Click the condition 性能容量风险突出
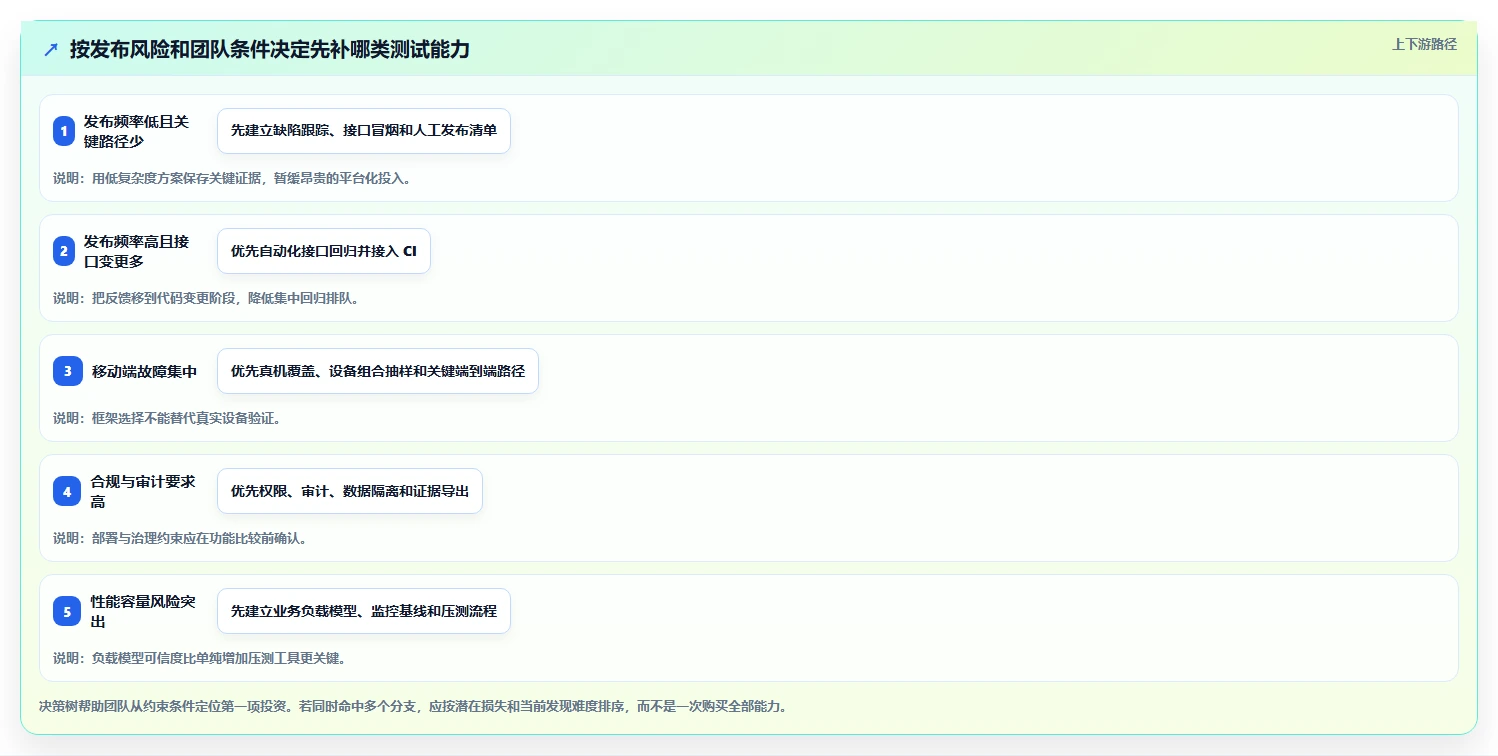The width and height of the screenshot is (1498, 756). 143,611
